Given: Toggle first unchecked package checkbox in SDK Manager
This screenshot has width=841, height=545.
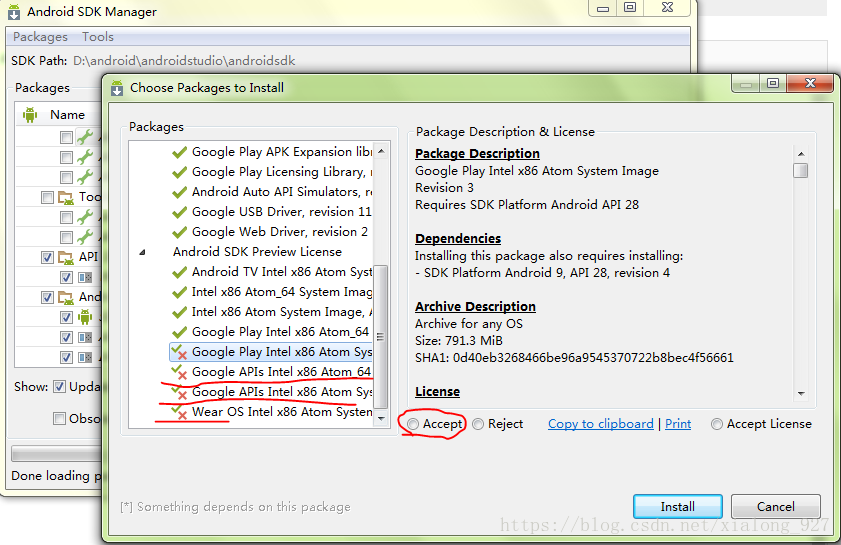Looking at the screenshot, I should pos(67,138).
